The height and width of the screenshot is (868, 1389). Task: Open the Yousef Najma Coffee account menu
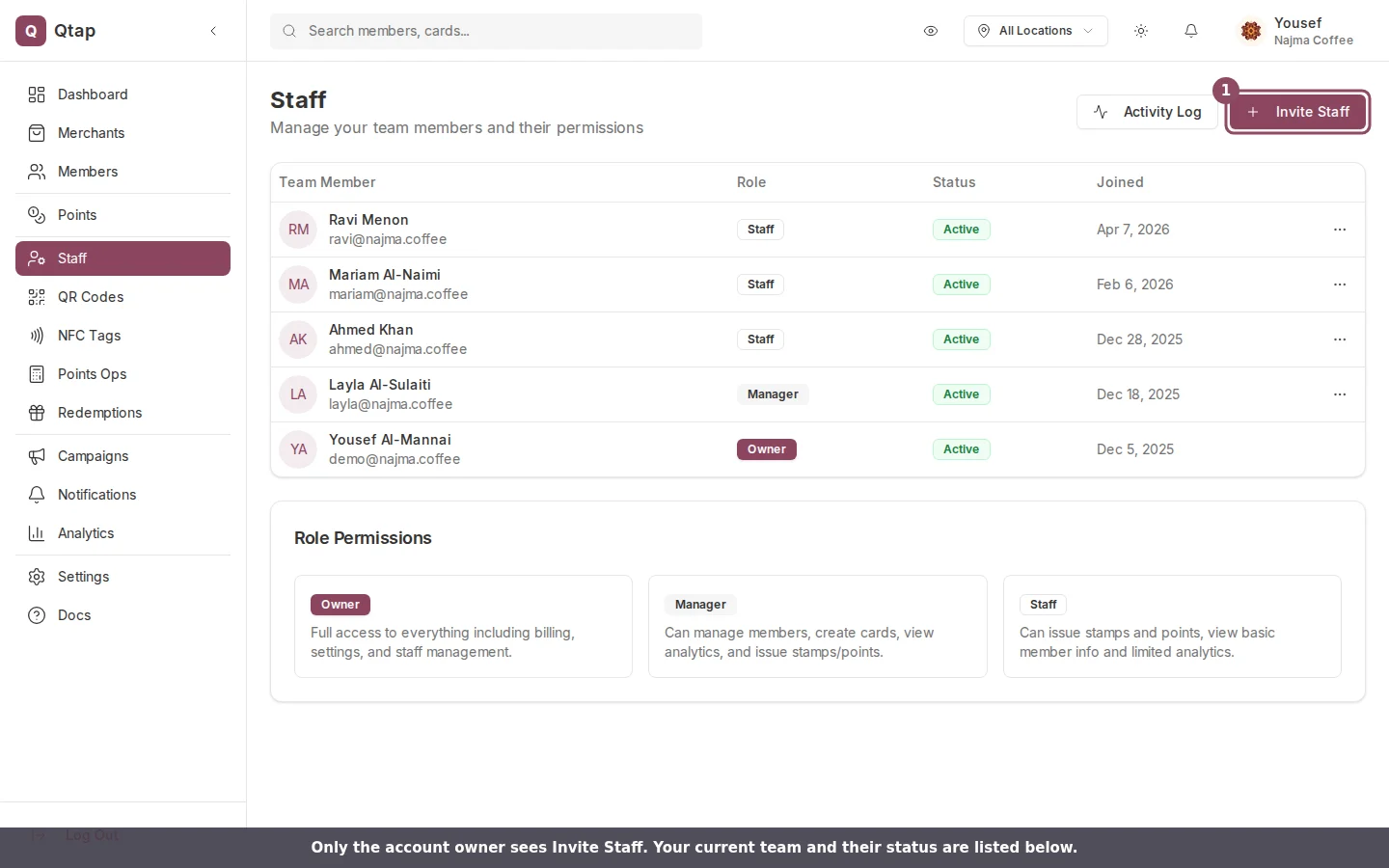(1297, 31)
